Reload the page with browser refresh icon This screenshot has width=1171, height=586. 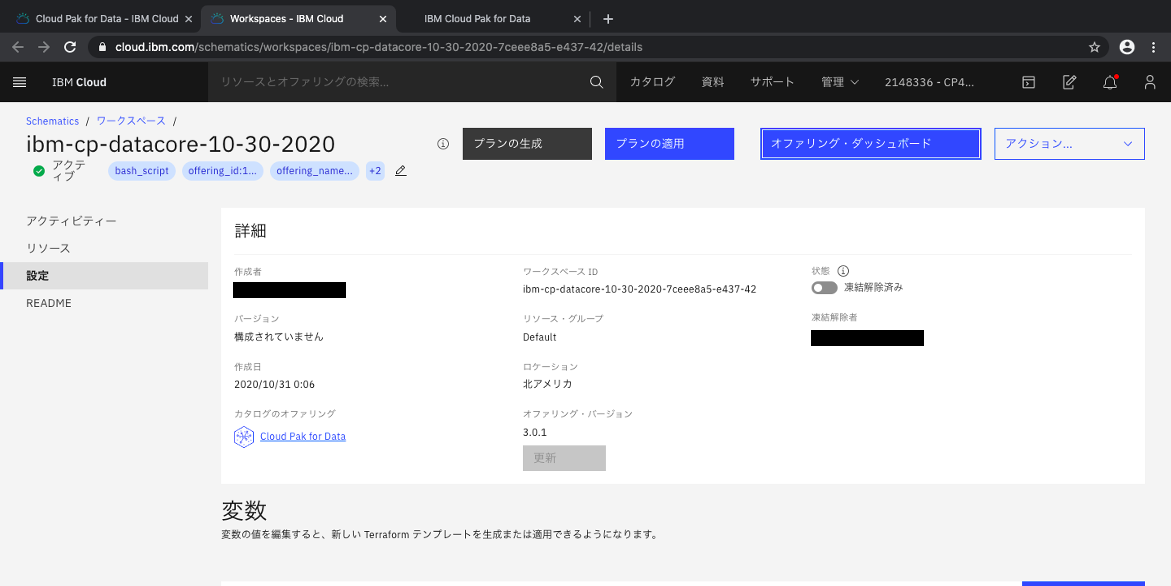coord(70,47)
